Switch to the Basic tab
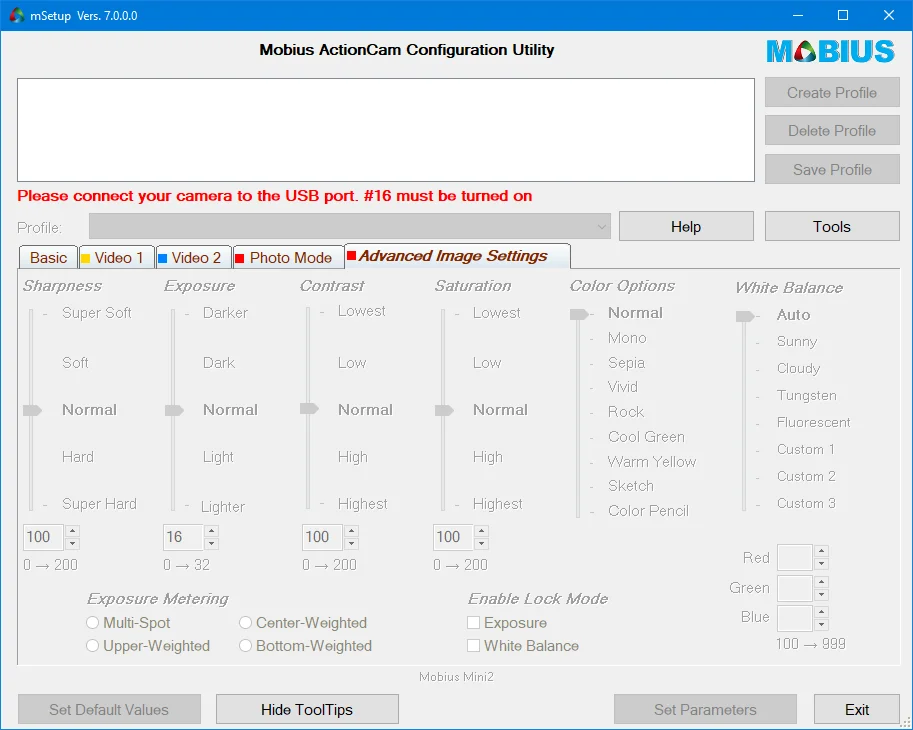 point(48,257)
